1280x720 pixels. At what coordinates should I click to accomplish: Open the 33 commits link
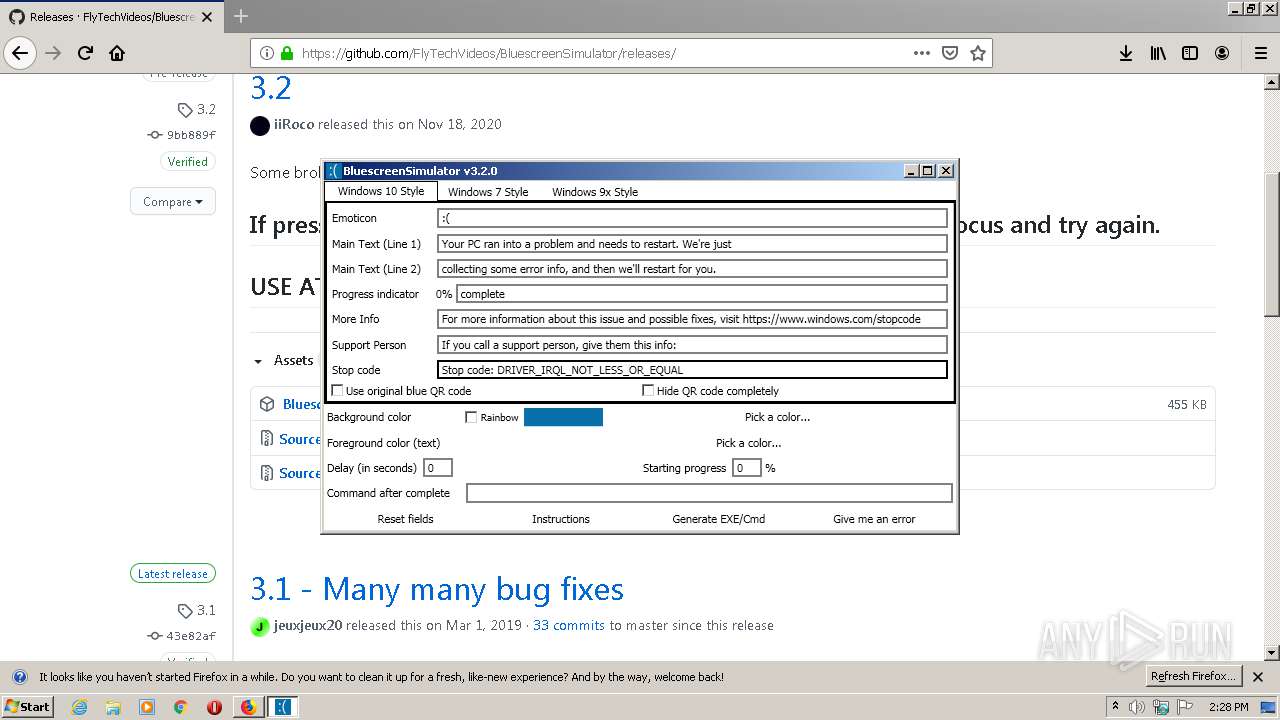pyautogui.click(x=569, y=625)
